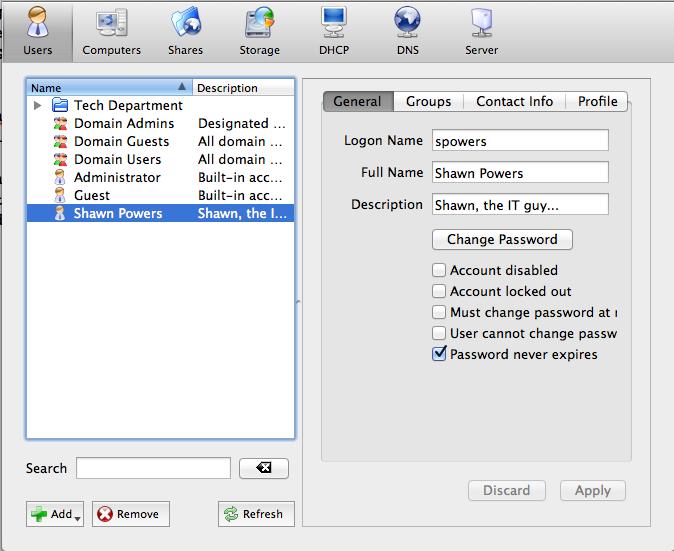Check the Account locked out box

(x=439, y=291)
